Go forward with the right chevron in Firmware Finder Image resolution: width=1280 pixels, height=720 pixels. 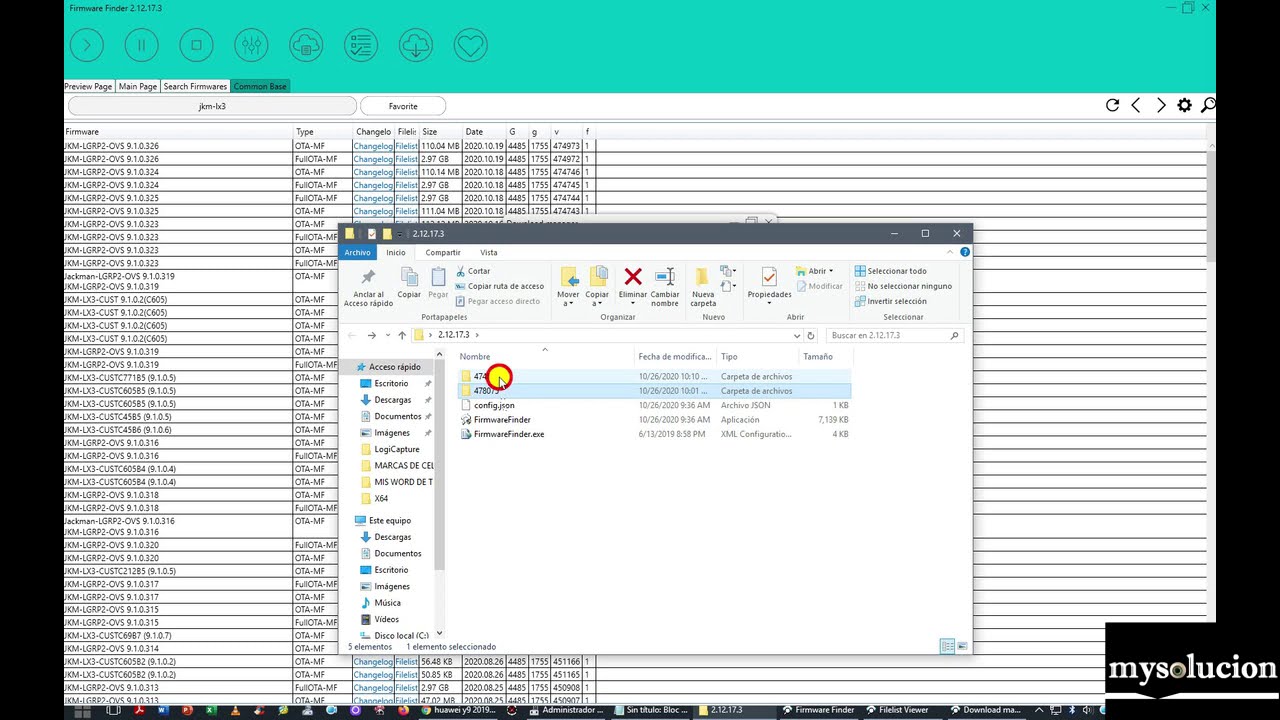(1160, 105)
